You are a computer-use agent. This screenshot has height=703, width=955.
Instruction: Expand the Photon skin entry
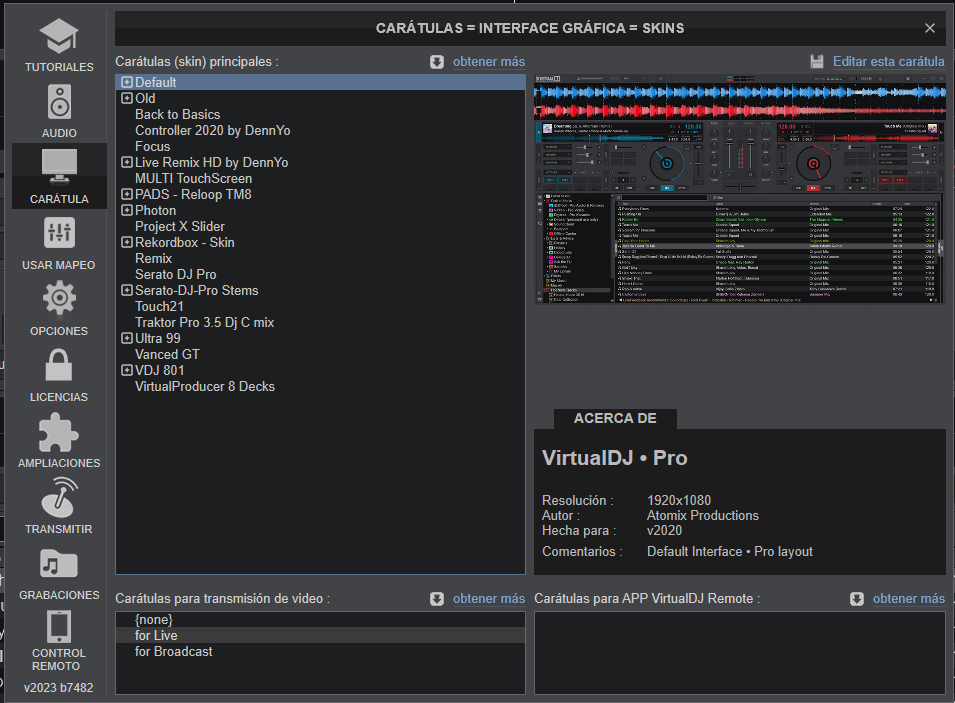(x=127, y=210)
